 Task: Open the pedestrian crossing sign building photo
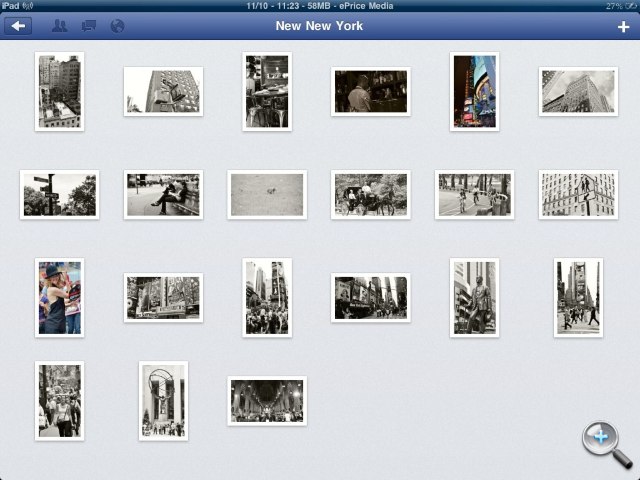[x=578, y=195]
